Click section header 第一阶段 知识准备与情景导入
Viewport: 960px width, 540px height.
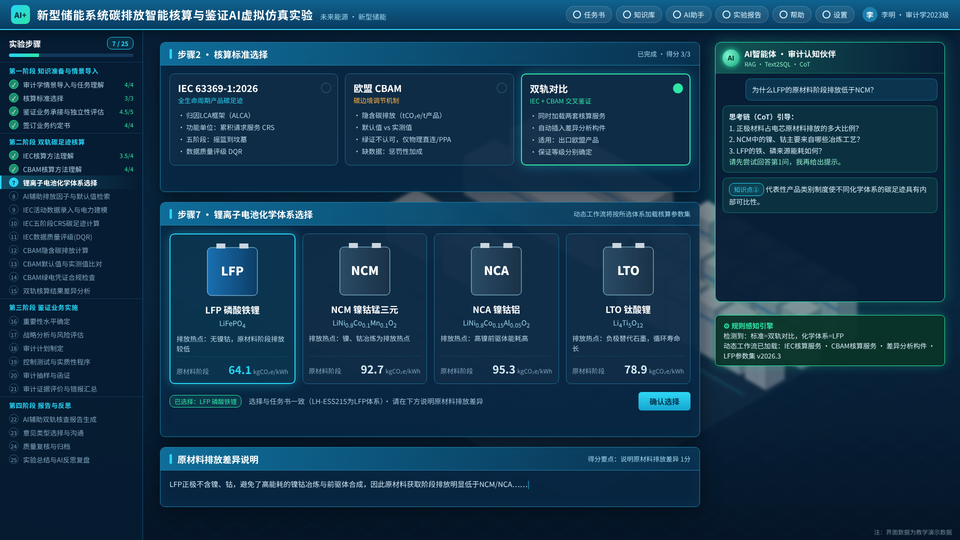pos(53,71)
